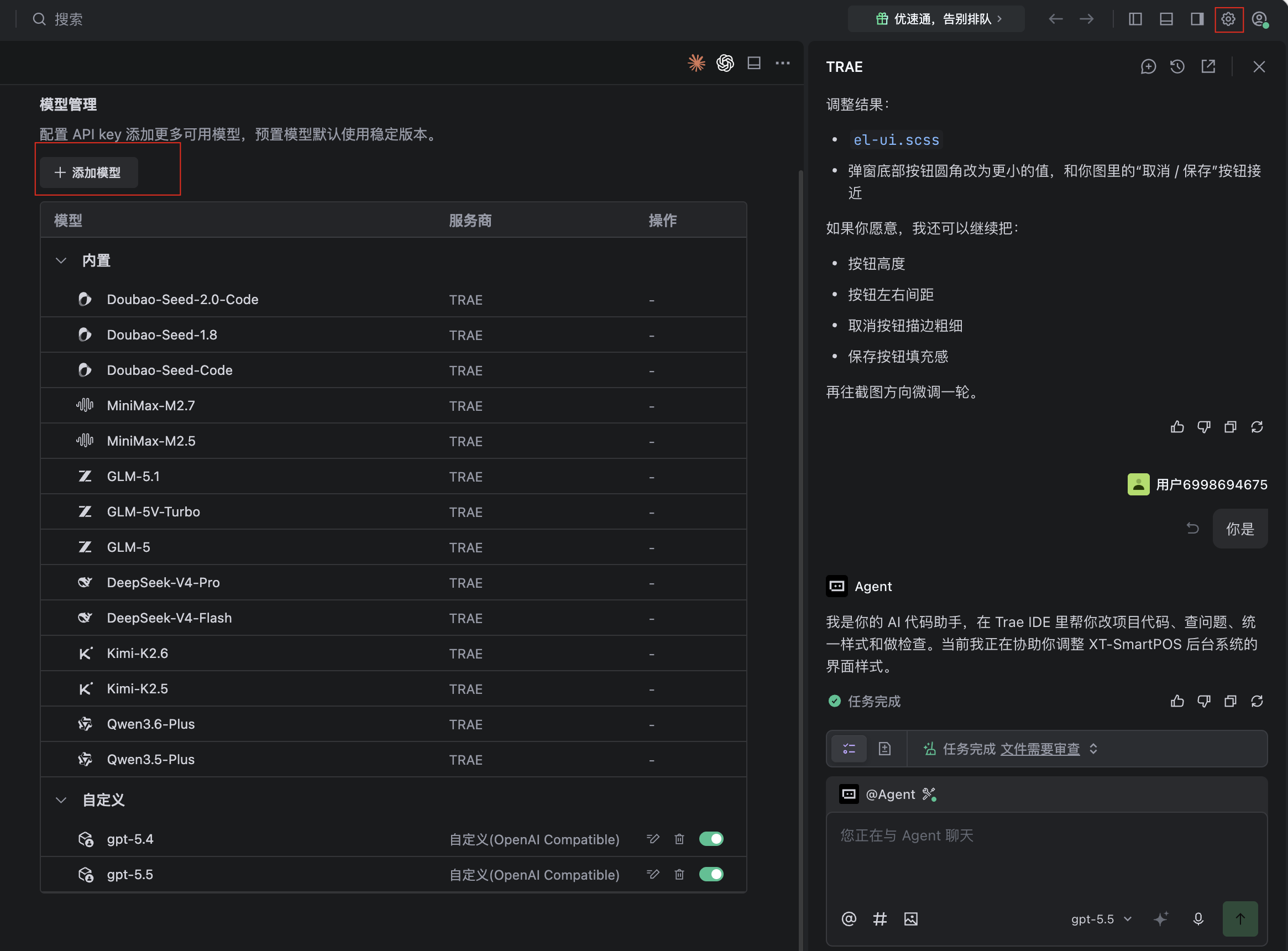Start voice input with microphone icon
This screenshot has width=1288, height=951.
(1198, 919)
